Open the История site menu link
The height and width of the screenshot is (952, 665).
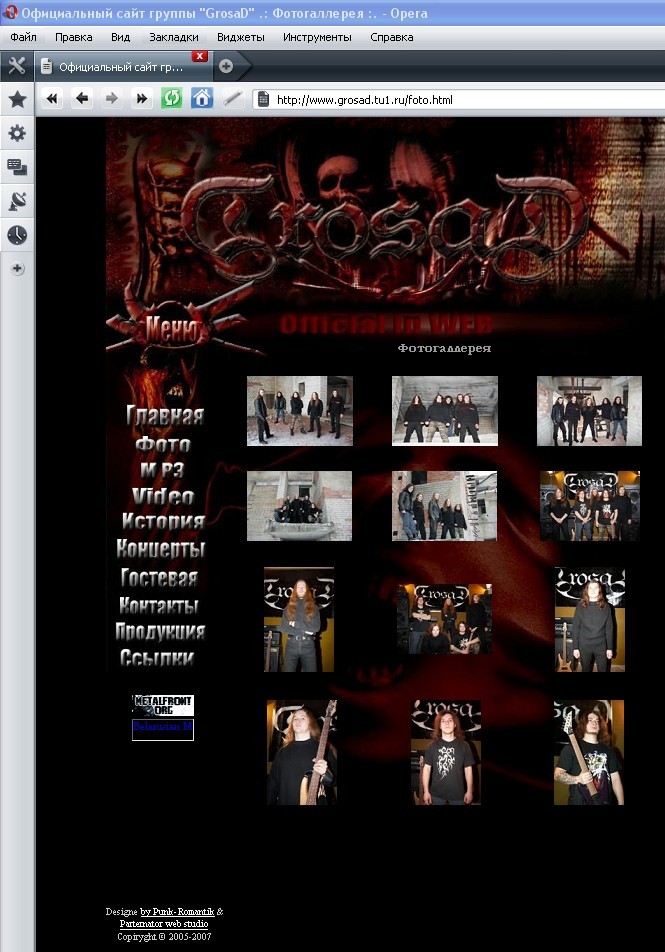(x=163, y=521)
